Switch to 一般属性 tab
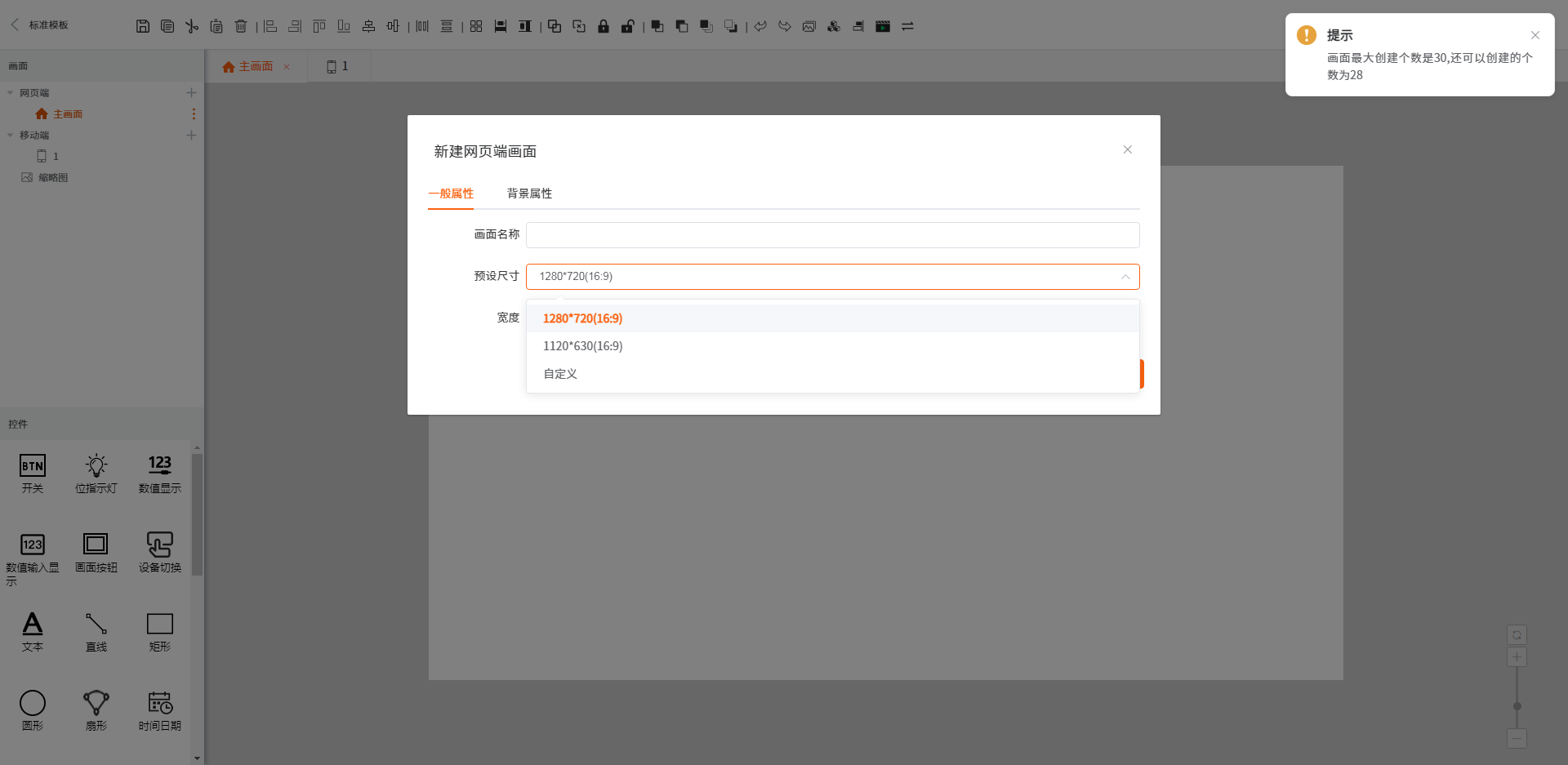This screenshot has height=765, width=1568. tap(451, 193)
